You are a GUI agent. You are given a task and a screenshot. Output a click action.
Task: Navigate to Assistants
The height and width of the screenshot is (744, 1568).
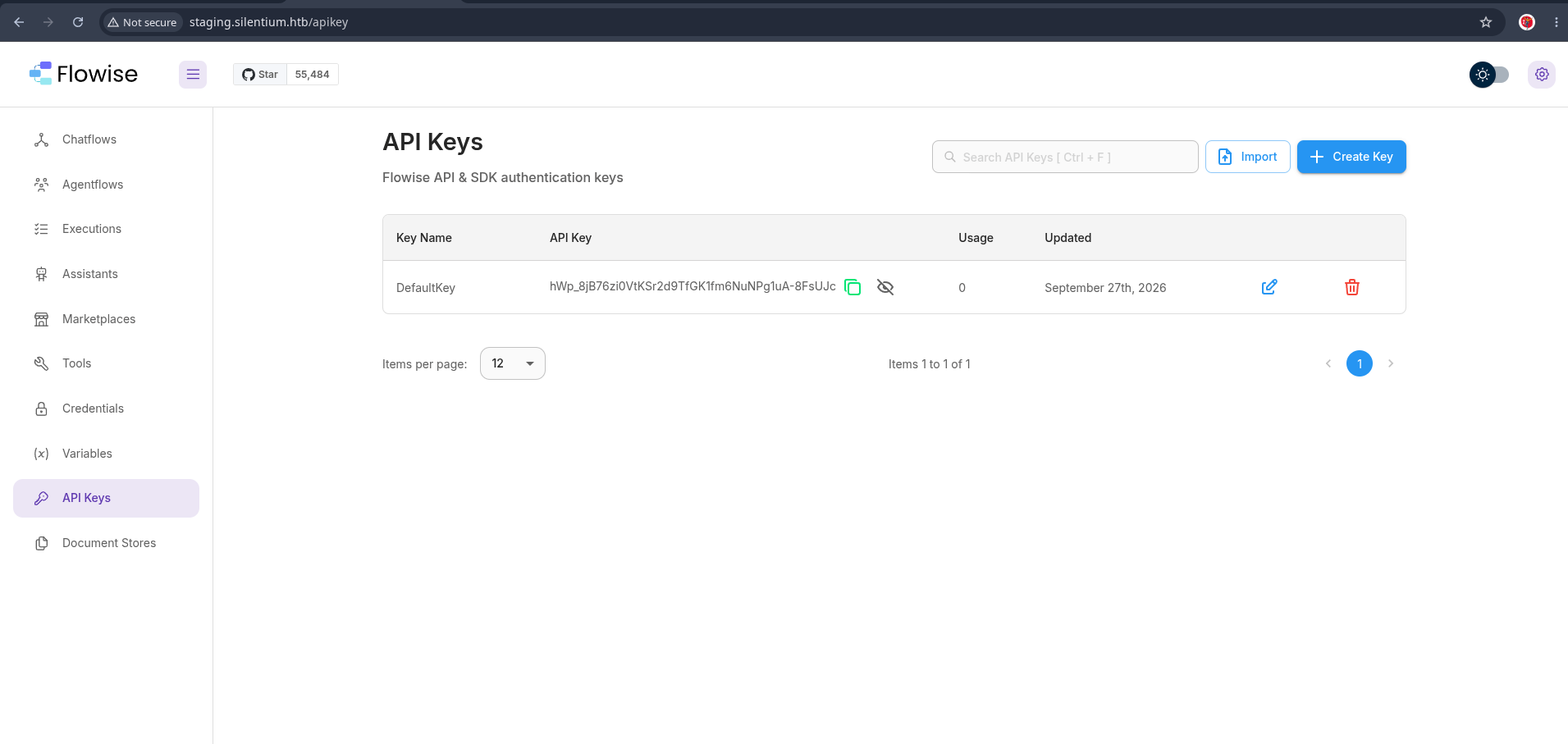pos(107,274)
